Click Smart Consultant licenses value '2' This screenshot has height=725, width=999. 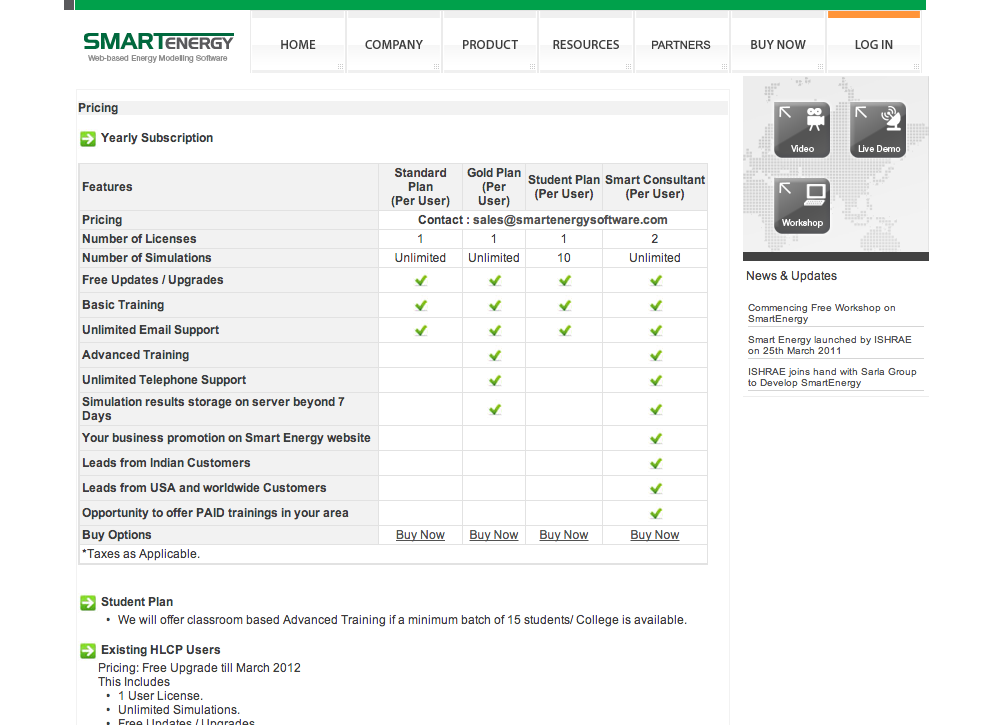pyautogui.click(x=654, y=239)
